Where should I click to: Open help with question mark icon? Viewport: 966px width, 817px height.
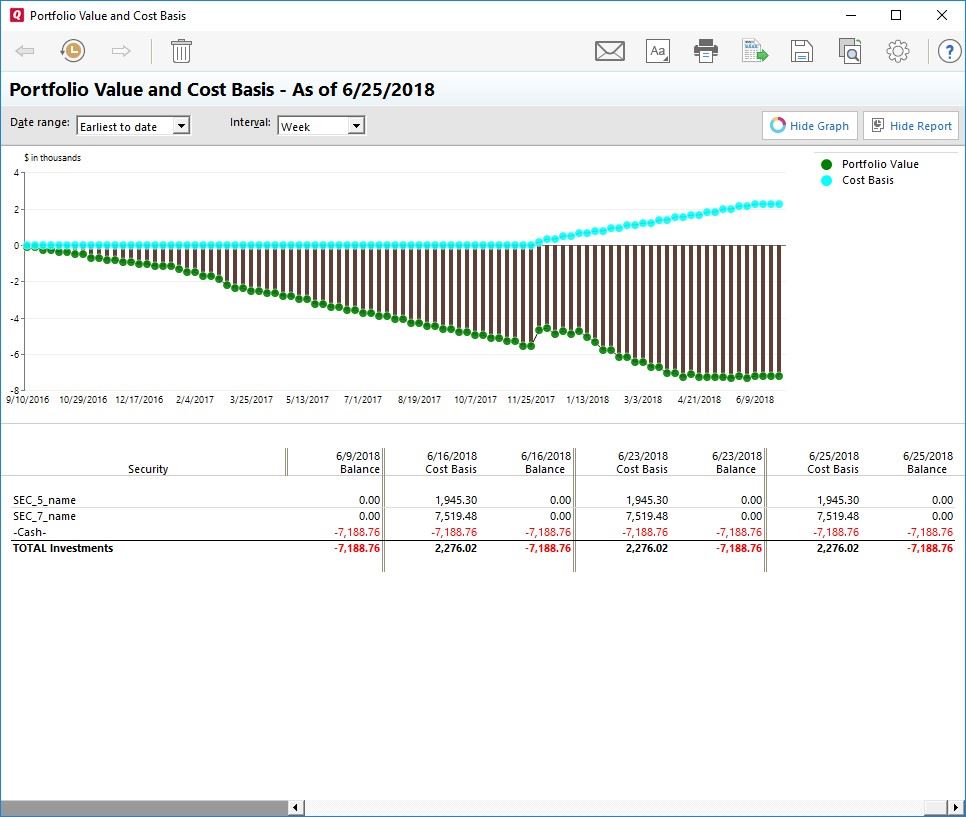(x=948, y=51)
